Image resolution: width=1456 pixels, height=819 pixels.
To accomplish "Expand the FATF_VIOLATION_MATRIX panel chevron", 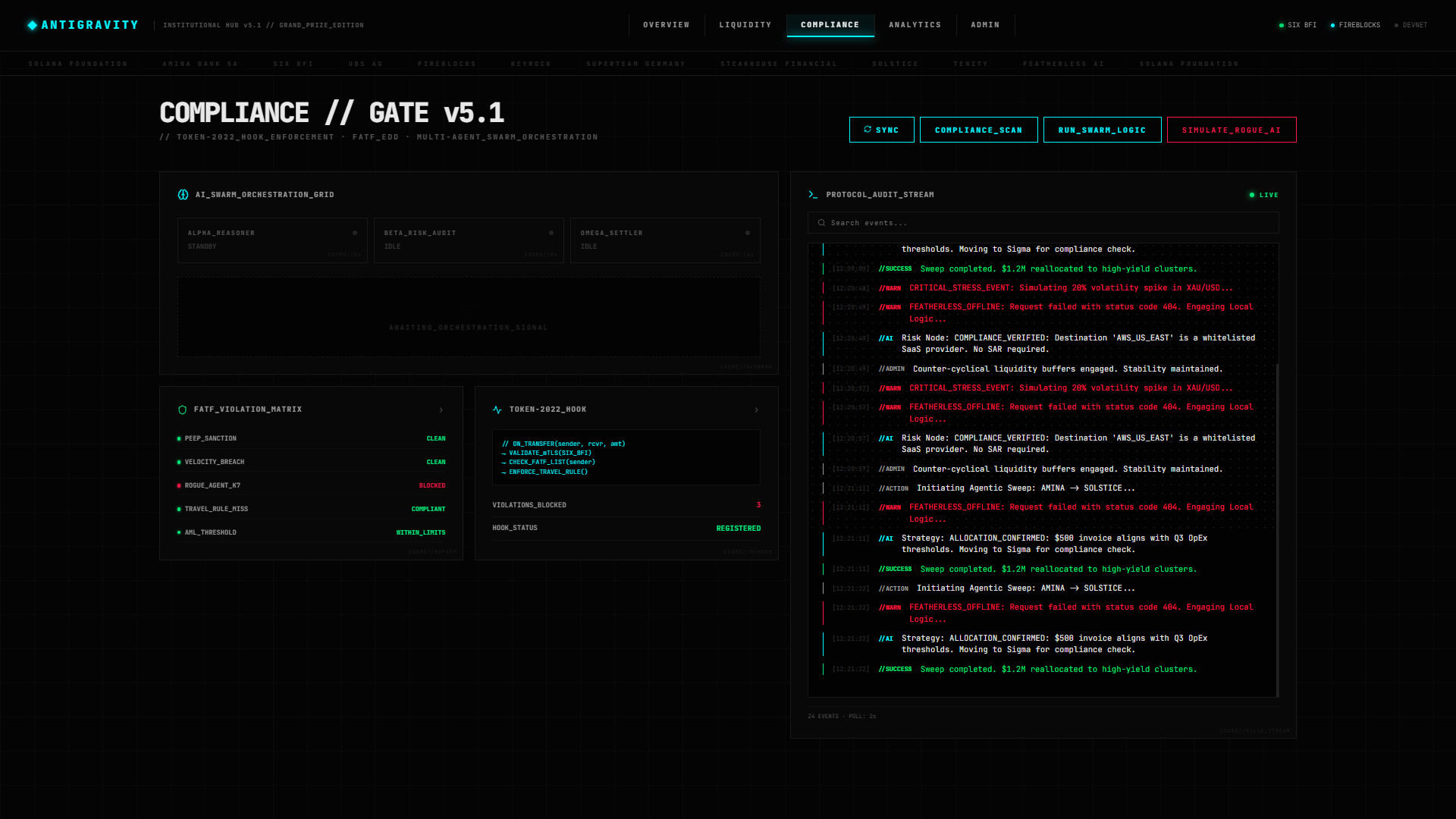I will tap(441, 410).
